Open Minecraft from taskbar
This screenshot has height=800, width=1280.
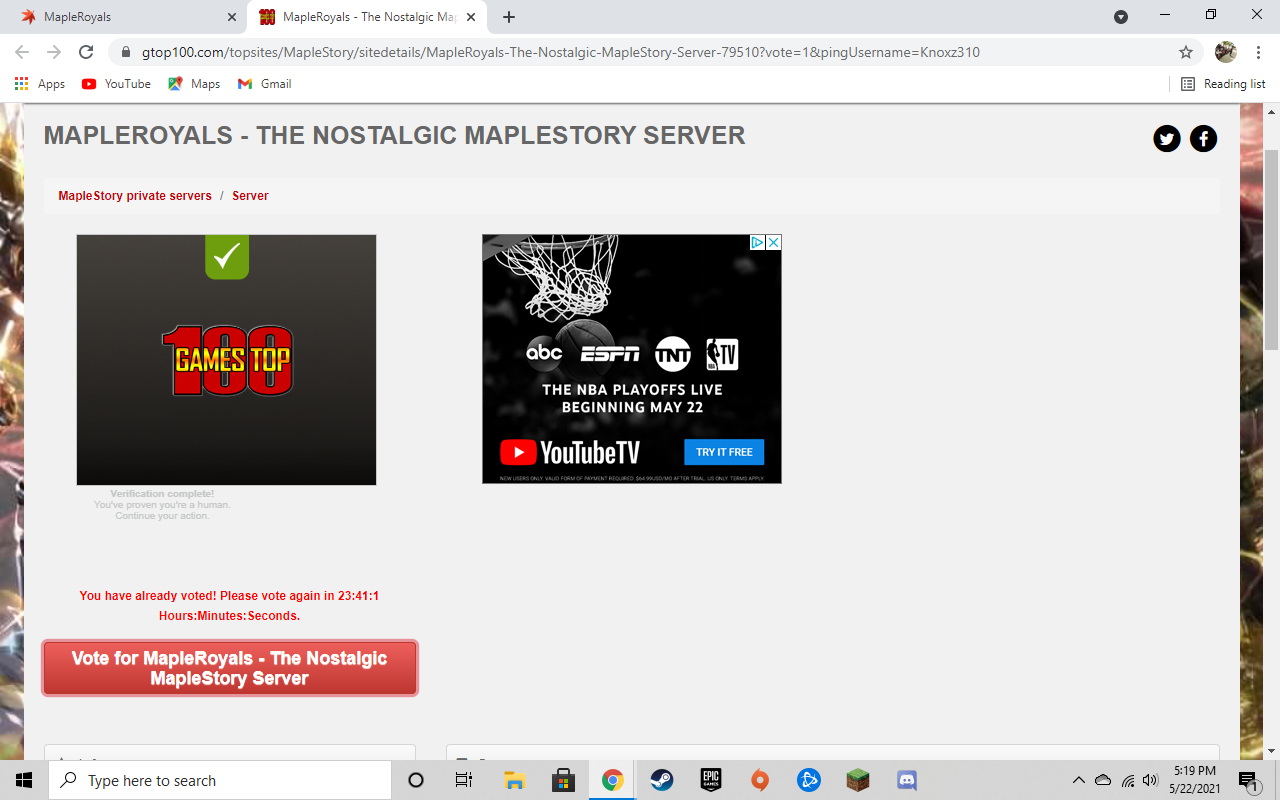(x=858, y=780)
